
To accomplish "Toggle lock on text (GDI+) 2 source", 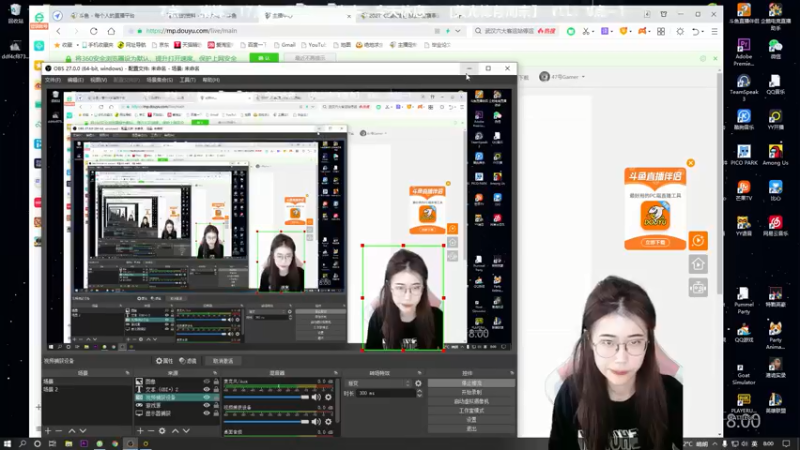I will [x=216, y=389].
